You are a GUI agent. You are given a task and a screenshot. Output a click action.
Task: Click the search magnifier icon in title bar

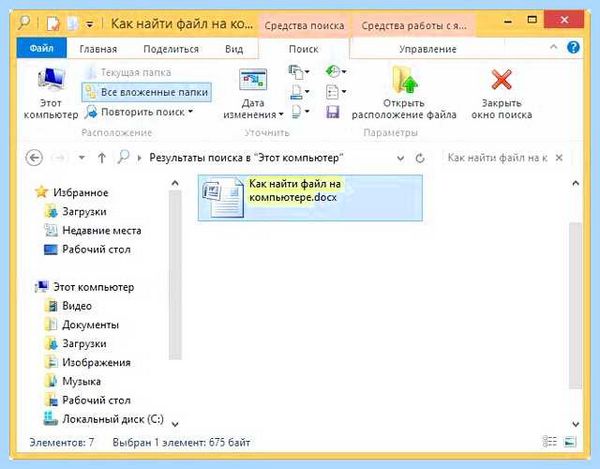pos(24,23)
